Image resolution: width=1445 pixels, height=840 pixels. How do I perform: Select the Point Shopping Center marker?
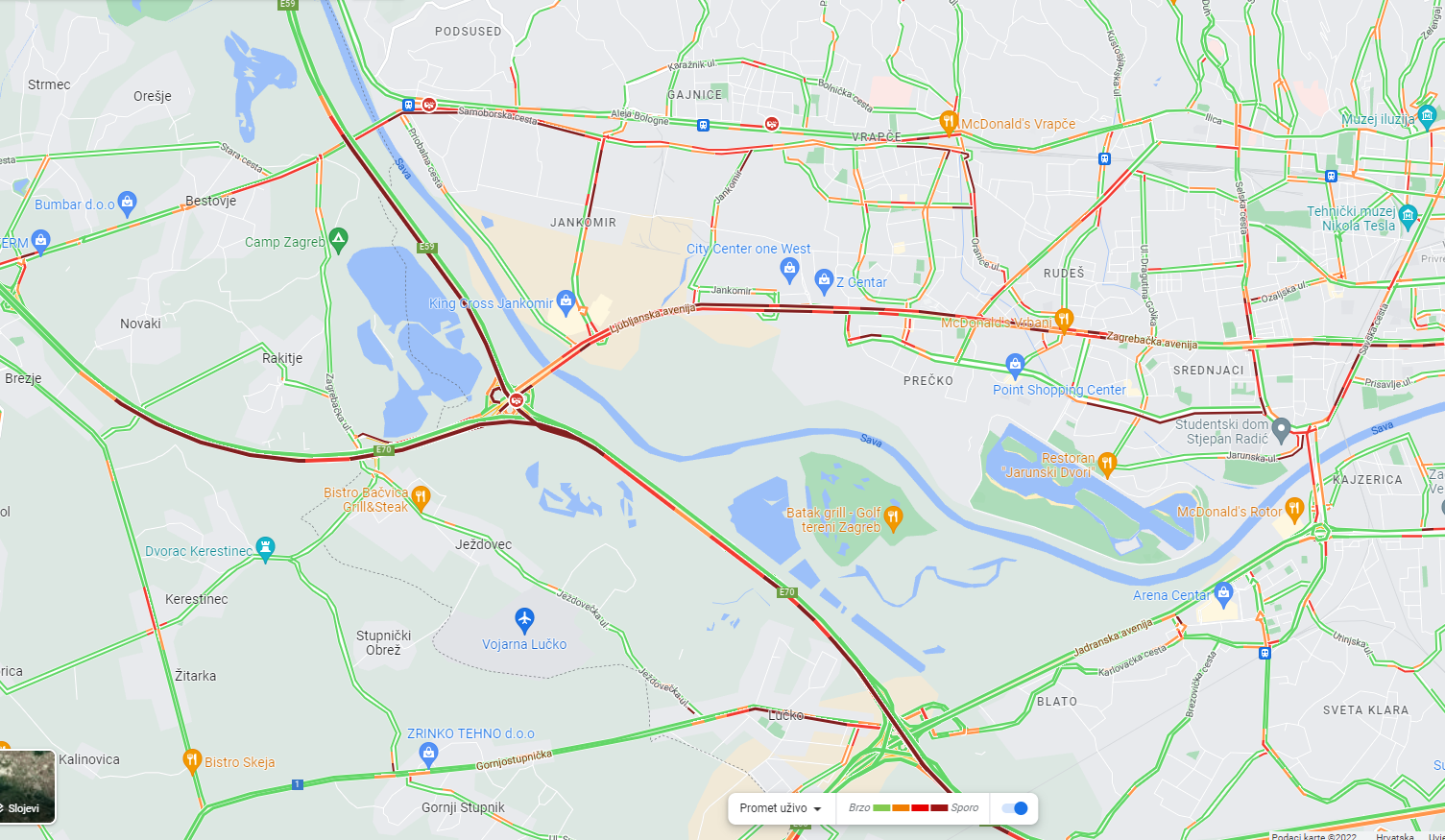click(x=1015, y=365)
